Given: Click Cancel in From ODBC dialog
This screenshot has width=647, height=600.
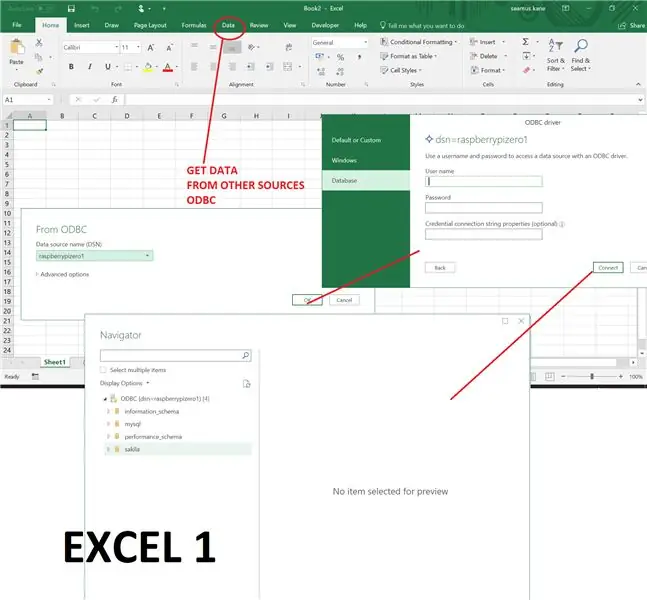Looking at the screenshot, I should coord(344,300).
